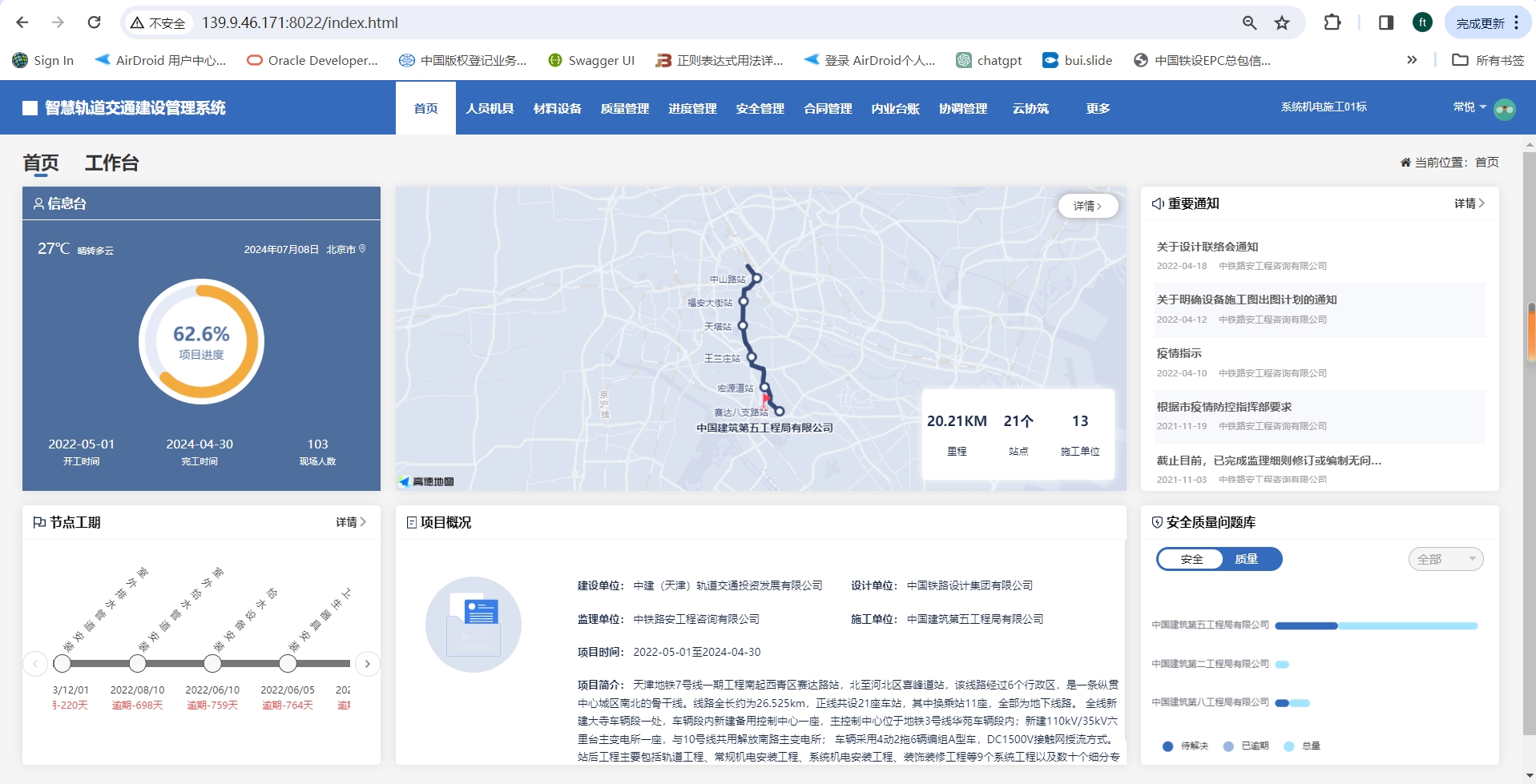Click the 62.6% project progress ring
Viewport: 1536px width, 784px height.
click(x=201, y=342)
